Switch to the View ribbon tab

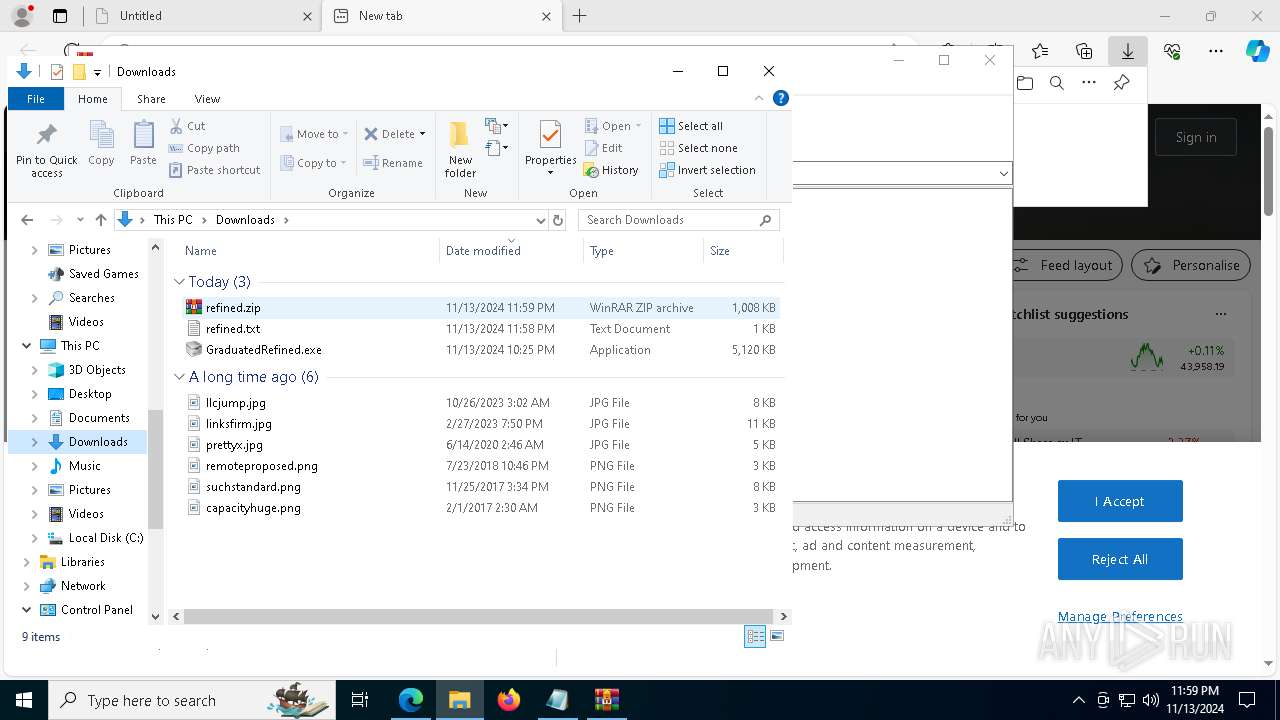(x=207, y=99)
